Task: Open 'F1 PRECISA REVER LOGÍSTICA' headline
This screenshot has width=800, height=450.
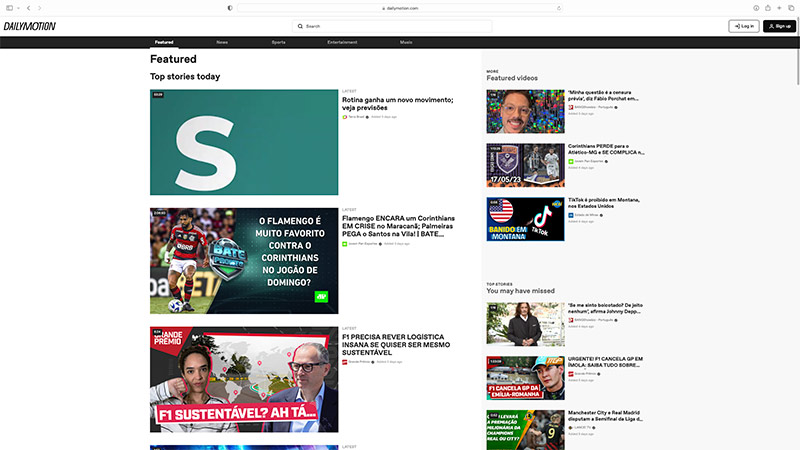Action: [x=396, y=345]
